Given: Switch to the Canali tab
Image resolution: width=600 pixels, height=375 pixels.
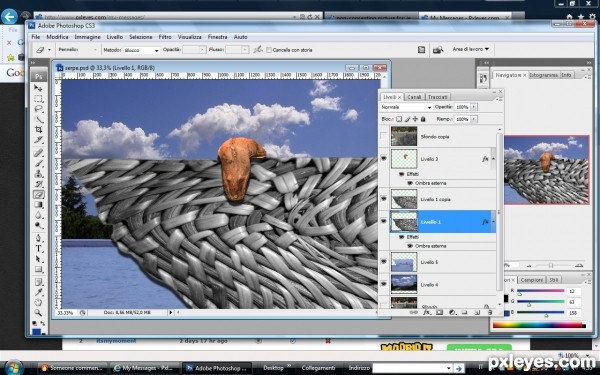Looking at the screenshot, I should point(414,97).
